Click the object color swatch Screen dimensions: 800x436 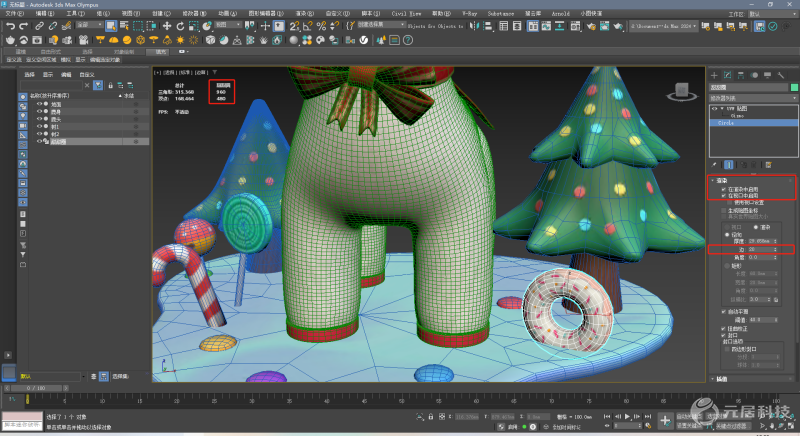pyautogui.click(x=794, y=88)
